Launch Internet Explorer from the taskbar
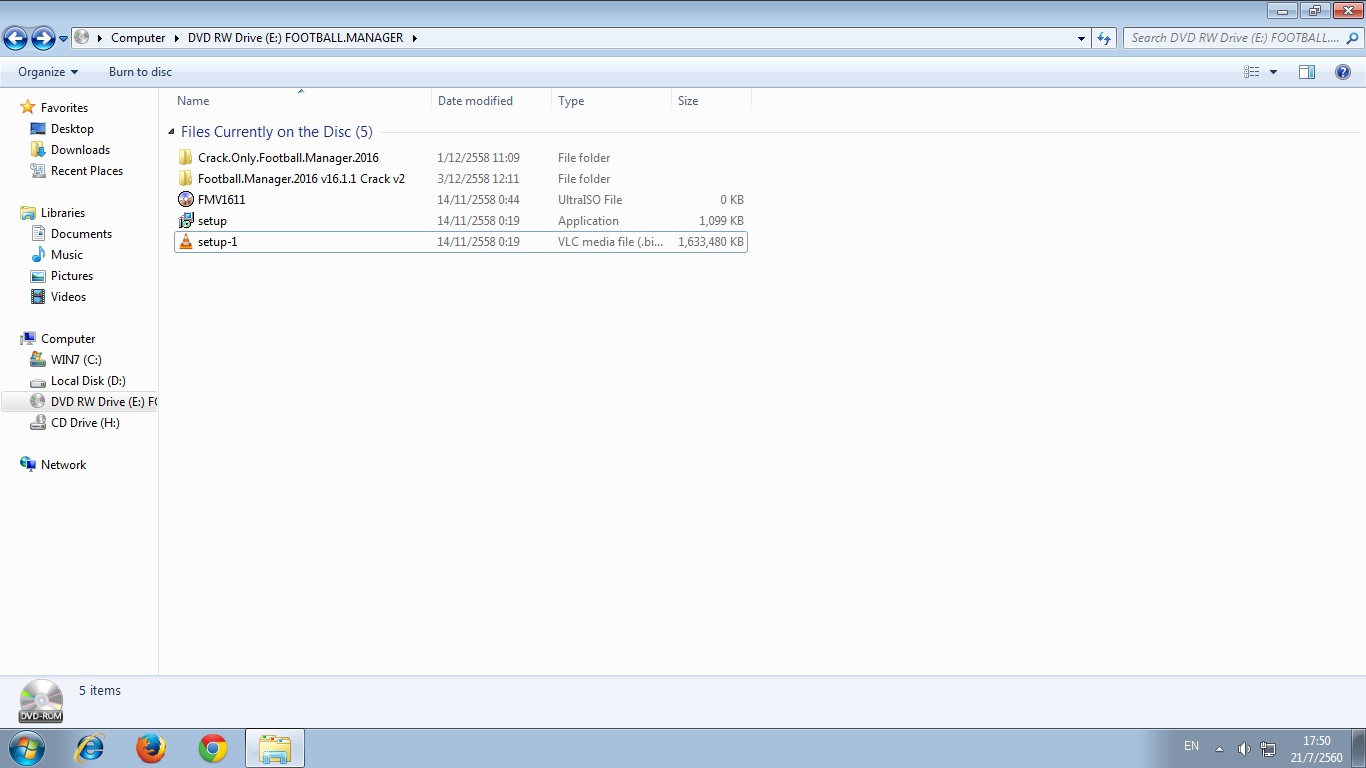This screenshot has height=768, width=1366. coord(90,748)
